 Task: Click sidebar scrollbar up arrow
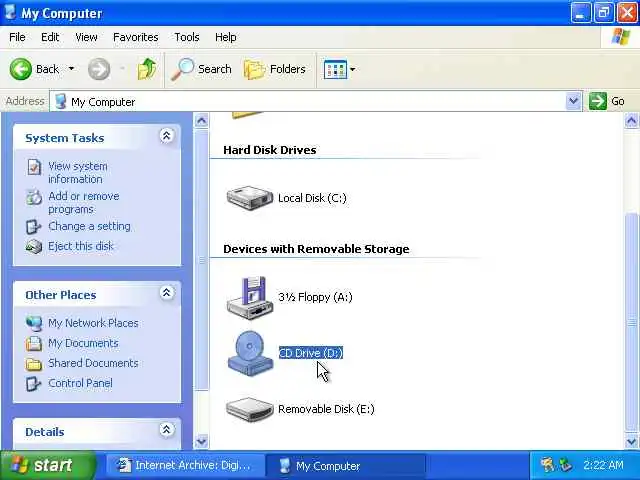tap(202, 121)
